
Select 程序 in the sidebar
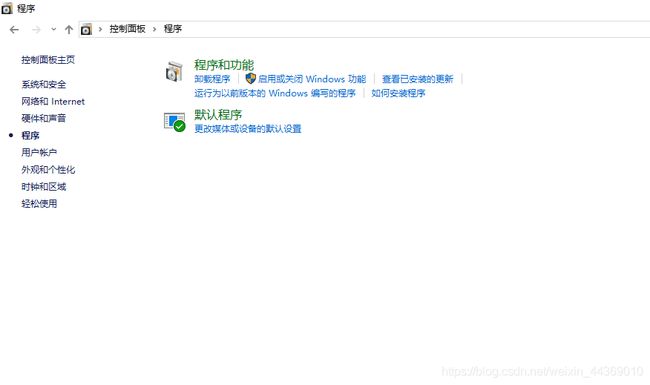(30, 136)
